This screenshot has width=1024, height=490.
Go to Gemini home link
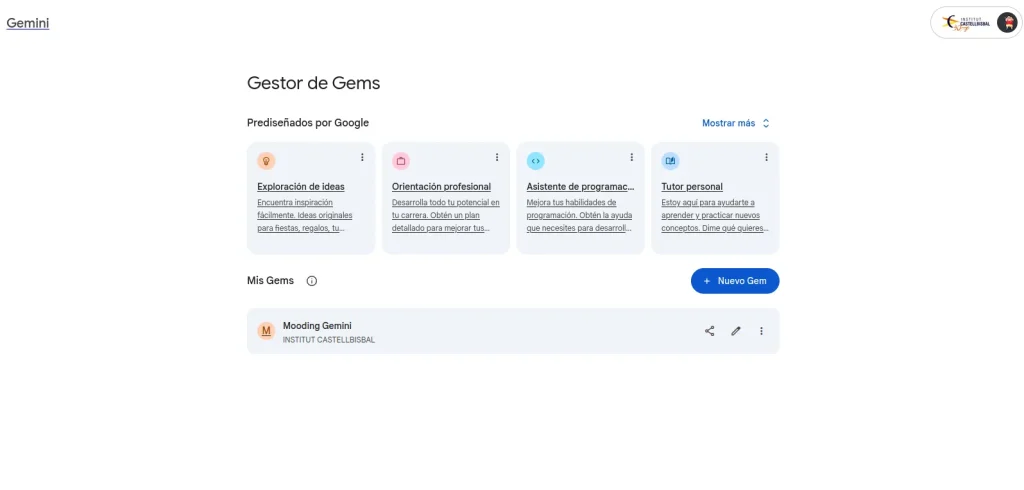[28, 24]
